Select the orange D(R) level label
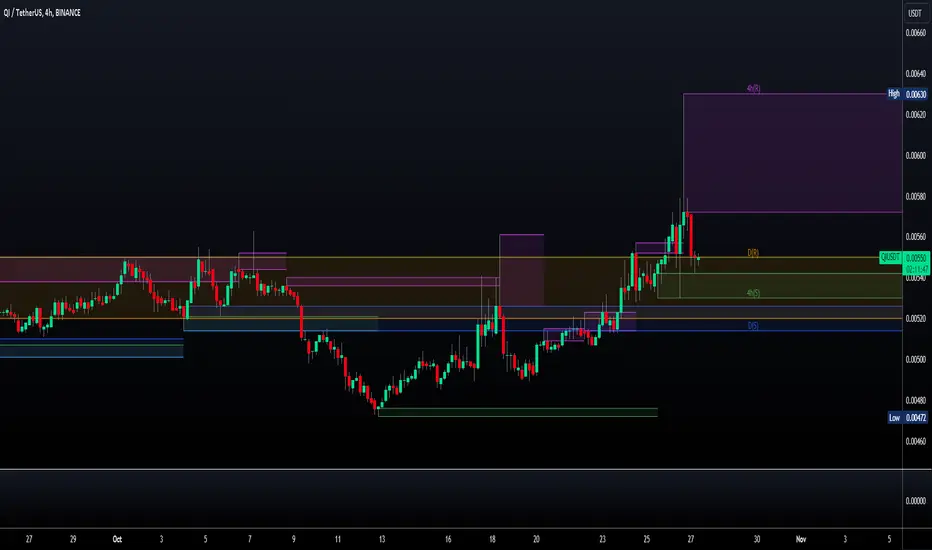 click(753, 253)
